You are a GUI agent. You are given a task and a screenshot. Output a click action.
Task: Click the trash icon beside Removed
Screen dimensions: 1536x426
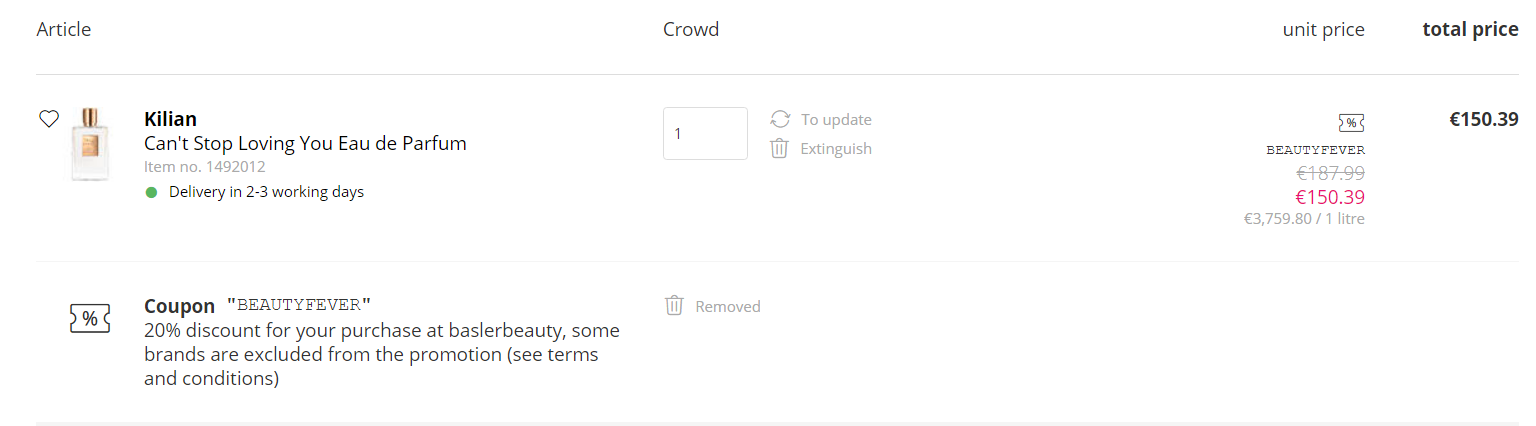point(675,305)
